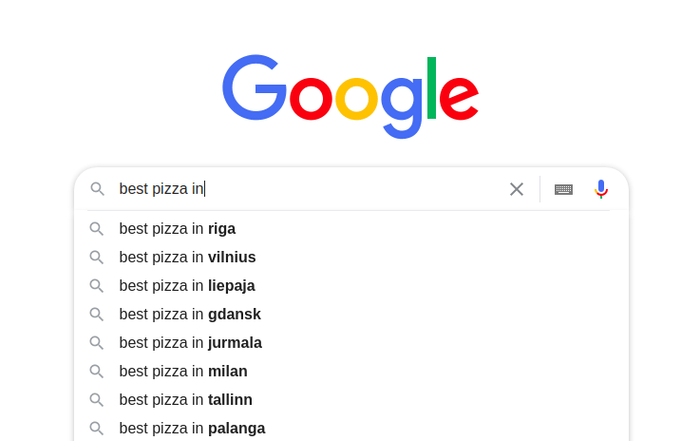Click magnifier icon beside vilnius suggestion
This screenshot has width=700, height=441.
coord(96,258)
